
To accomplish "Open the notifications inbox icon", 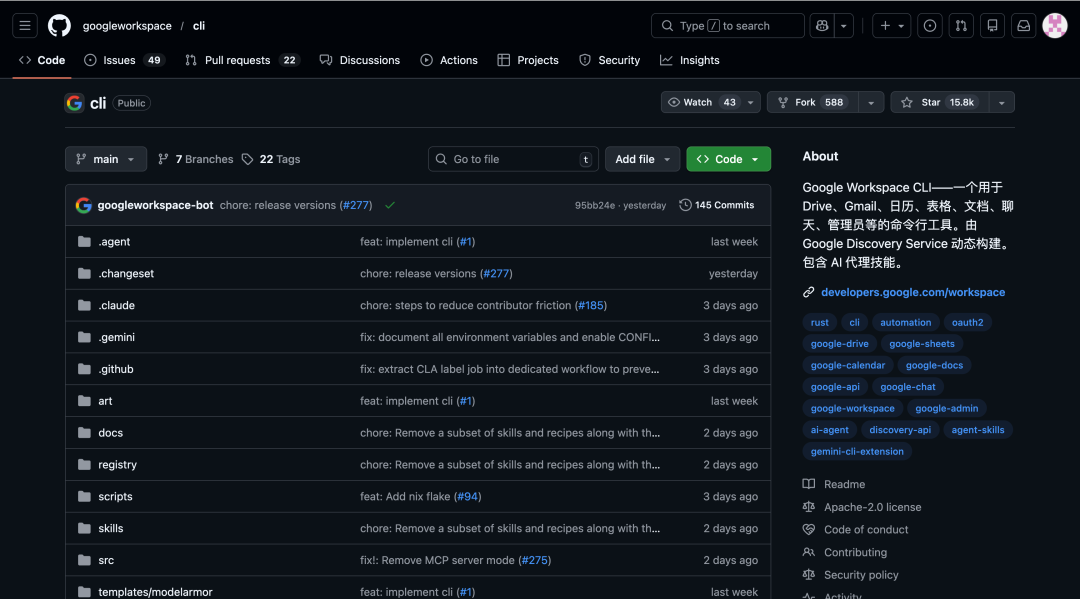I will [x=1024, y=25].
